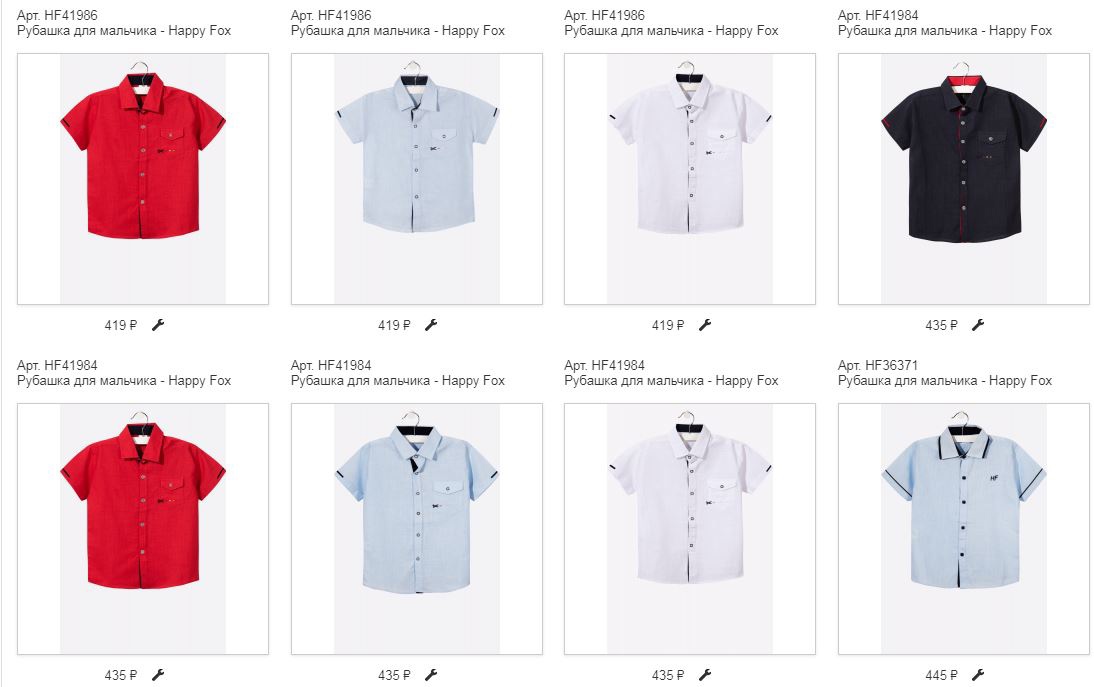Open light blue HF41986 shirt image

tap(417, 179)
